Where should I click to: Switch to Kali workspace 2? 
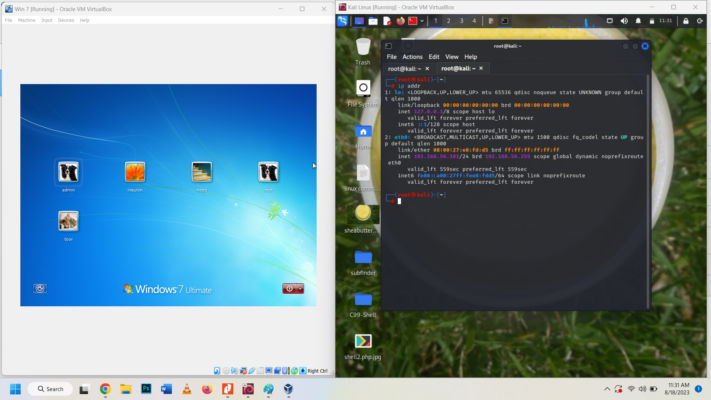pyautogui.click(x=448, y=21)
